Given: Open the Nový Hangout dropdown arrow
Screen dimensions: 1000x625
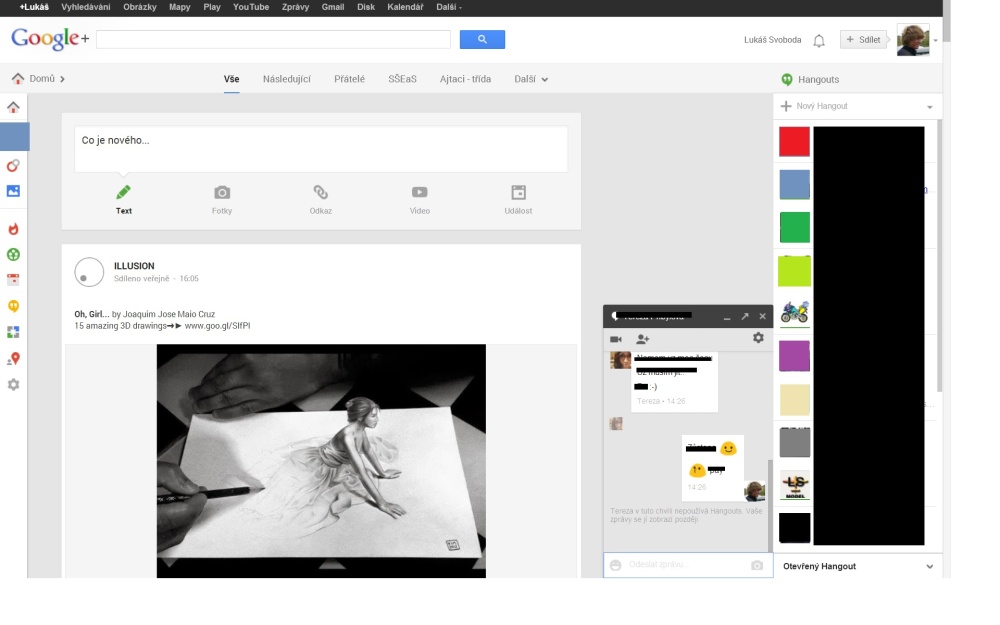Looking at the screenshot, I should click(x=930, y=107).
